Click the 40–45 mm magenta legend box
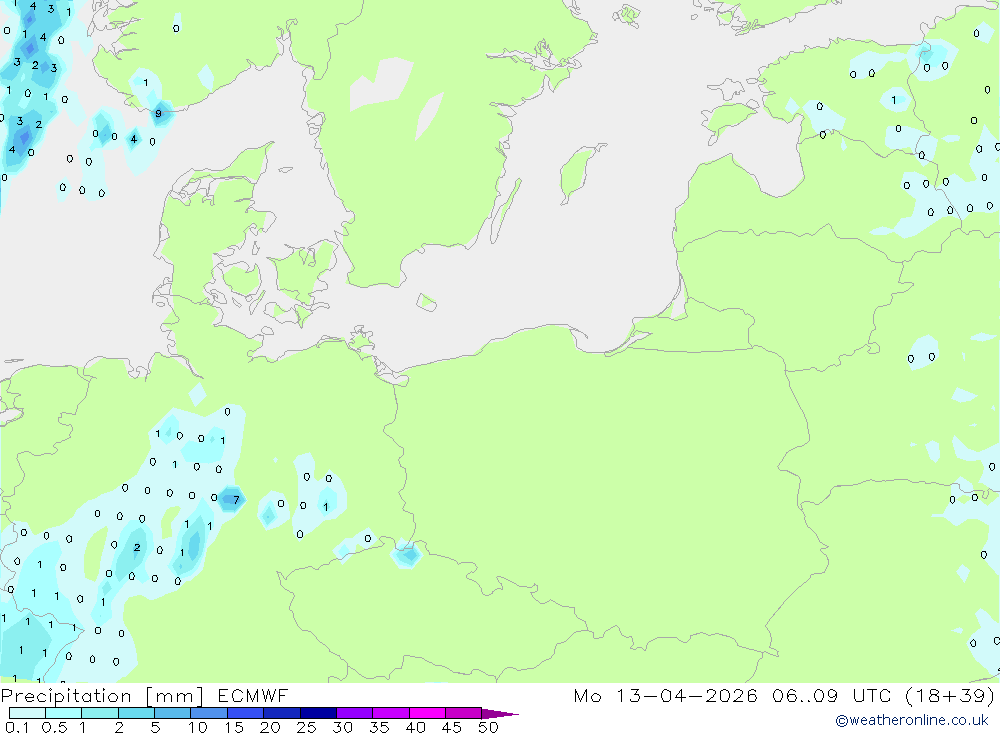This screenshot has height=733, width=1000. pyautogui.click(x=427, y=713)
